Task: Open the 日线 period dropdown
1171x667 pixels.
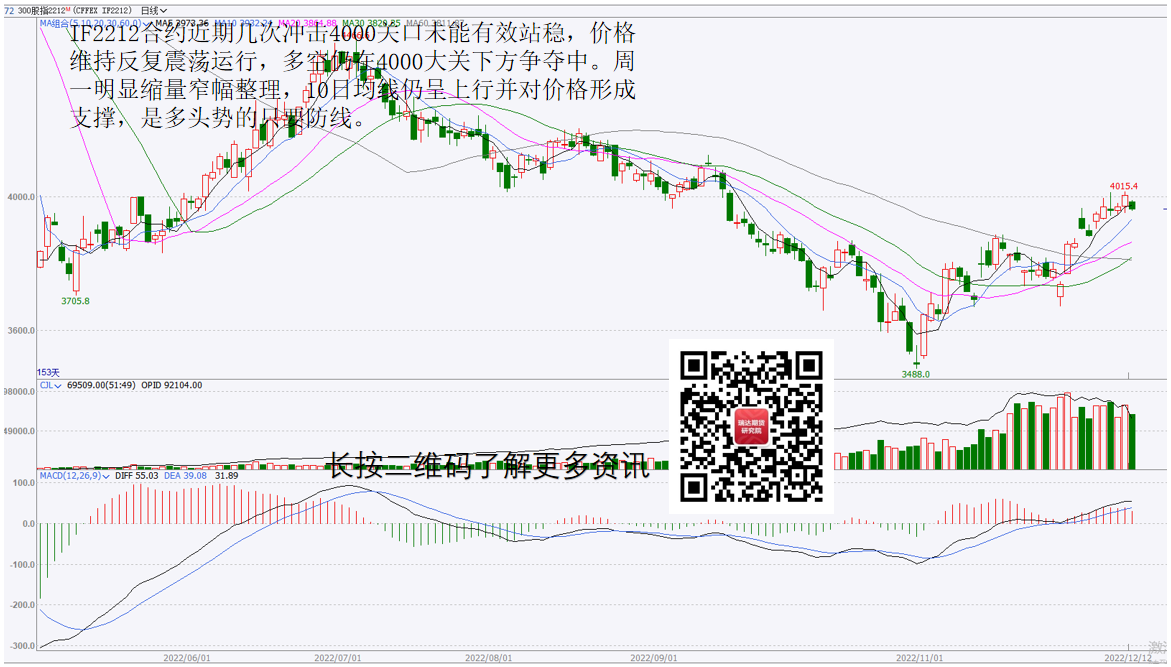Action: [154, 11]
